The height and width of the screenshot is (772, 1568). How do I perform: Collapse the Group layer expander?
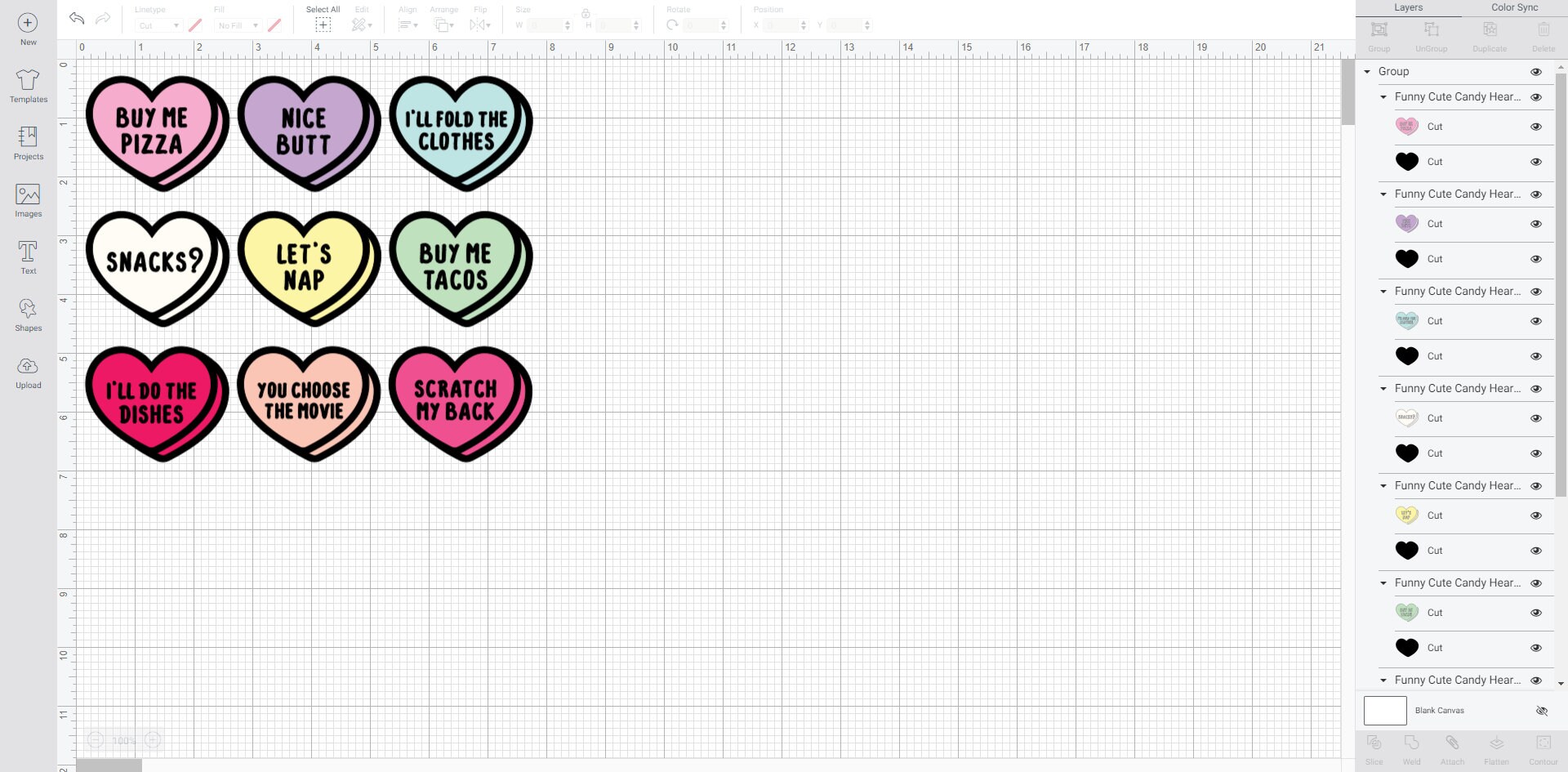point(1367,72)
